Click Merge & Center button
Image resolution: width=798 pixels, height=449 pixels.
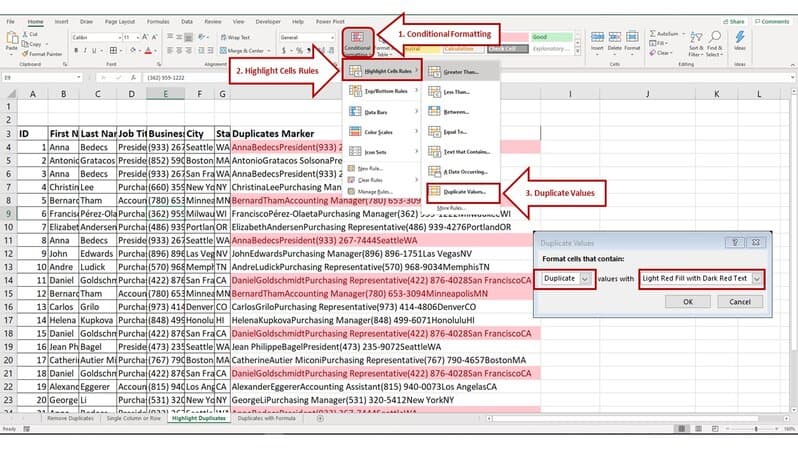point(245,50)
